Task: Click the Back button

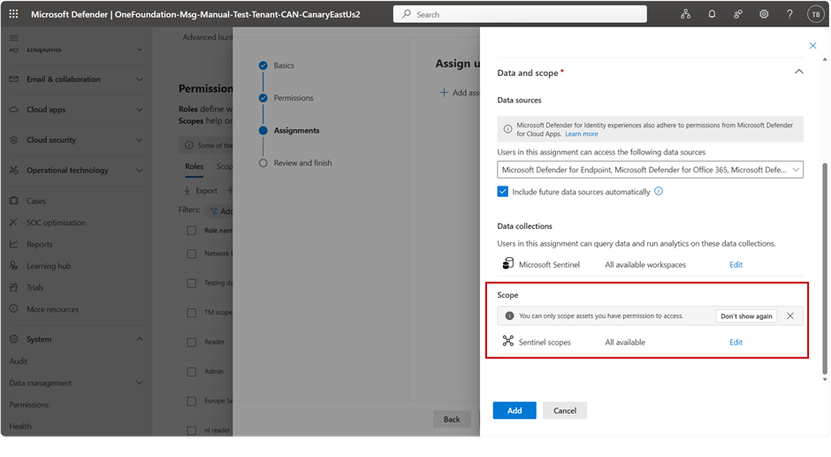Action: point(452,419)
